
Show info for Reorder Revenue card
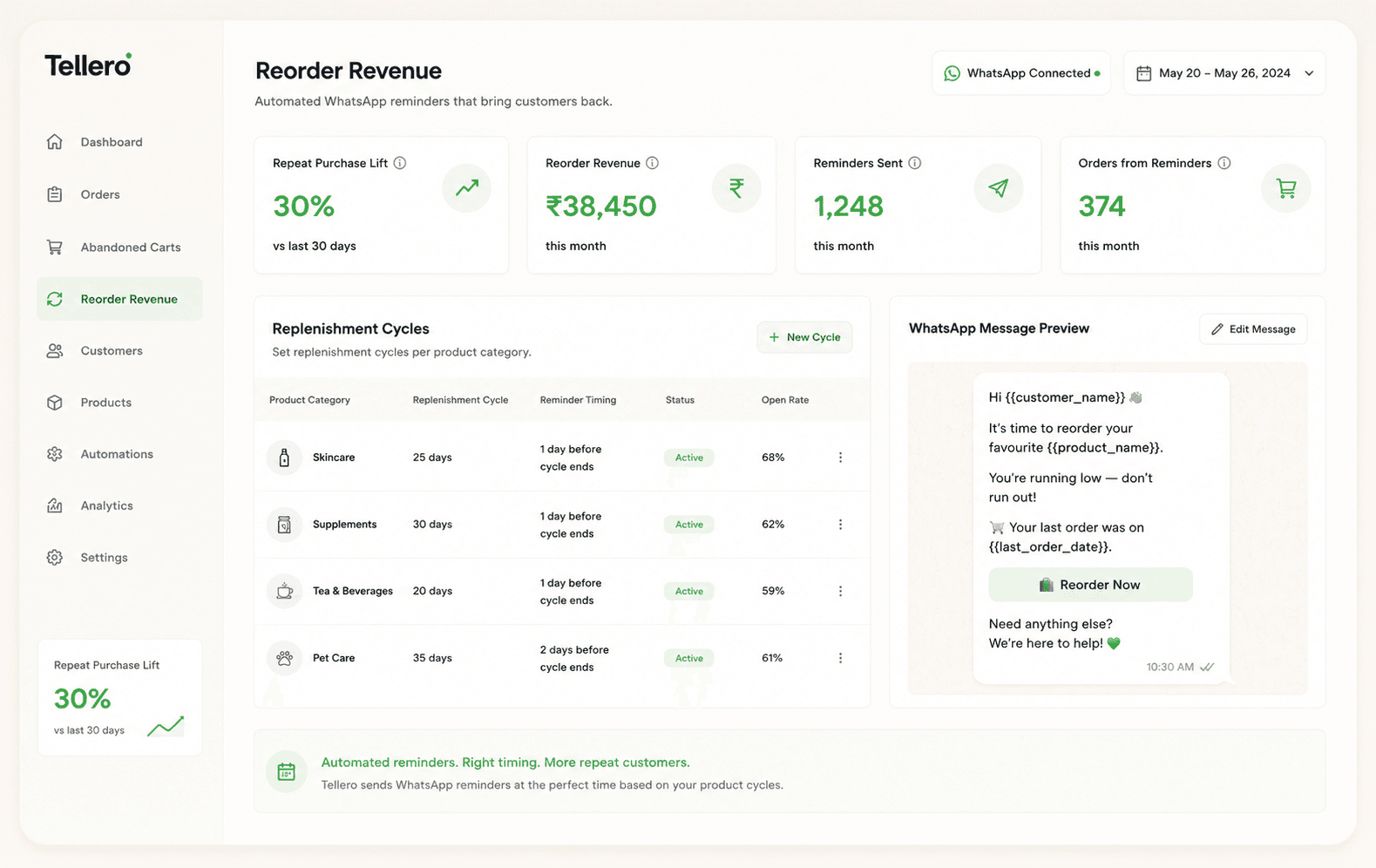pos(653,163)
